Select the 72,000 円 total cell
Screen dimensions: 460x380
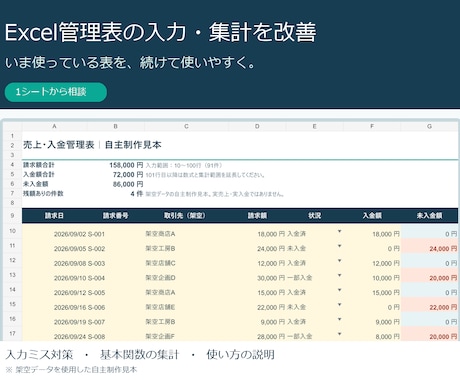tap(128, 175)
